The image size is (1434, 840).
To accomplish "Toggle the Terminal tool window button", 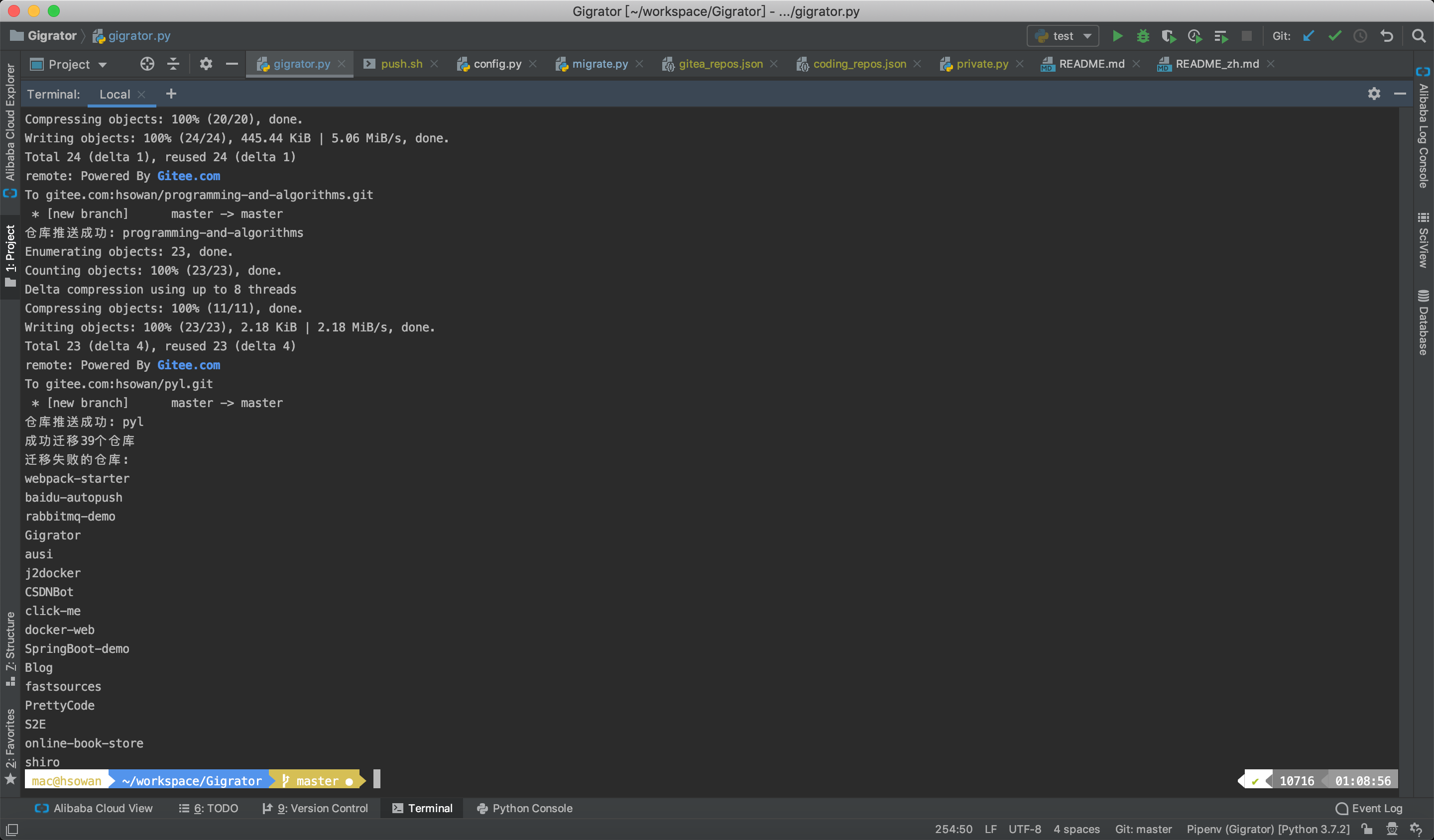I will [422, 808].
